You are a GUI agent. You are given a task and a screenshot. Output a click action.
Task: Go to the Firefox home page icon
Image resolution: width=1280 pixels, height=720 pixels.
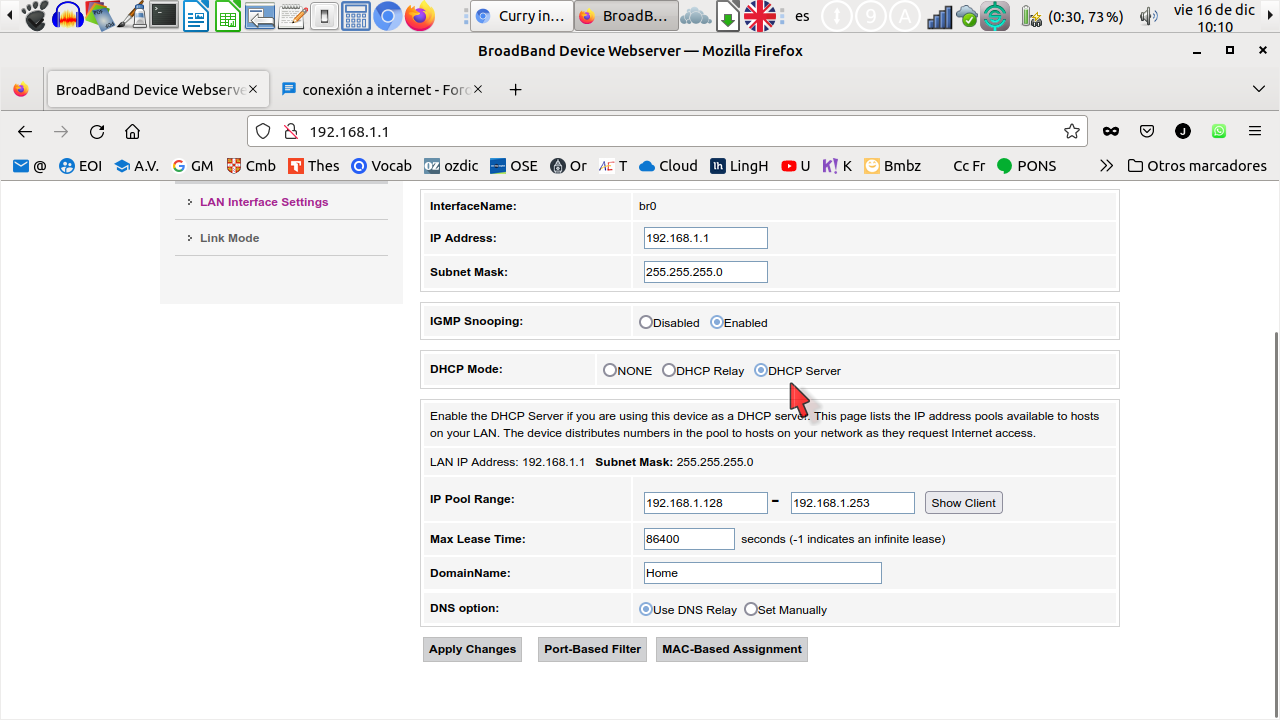pos(132,132)
